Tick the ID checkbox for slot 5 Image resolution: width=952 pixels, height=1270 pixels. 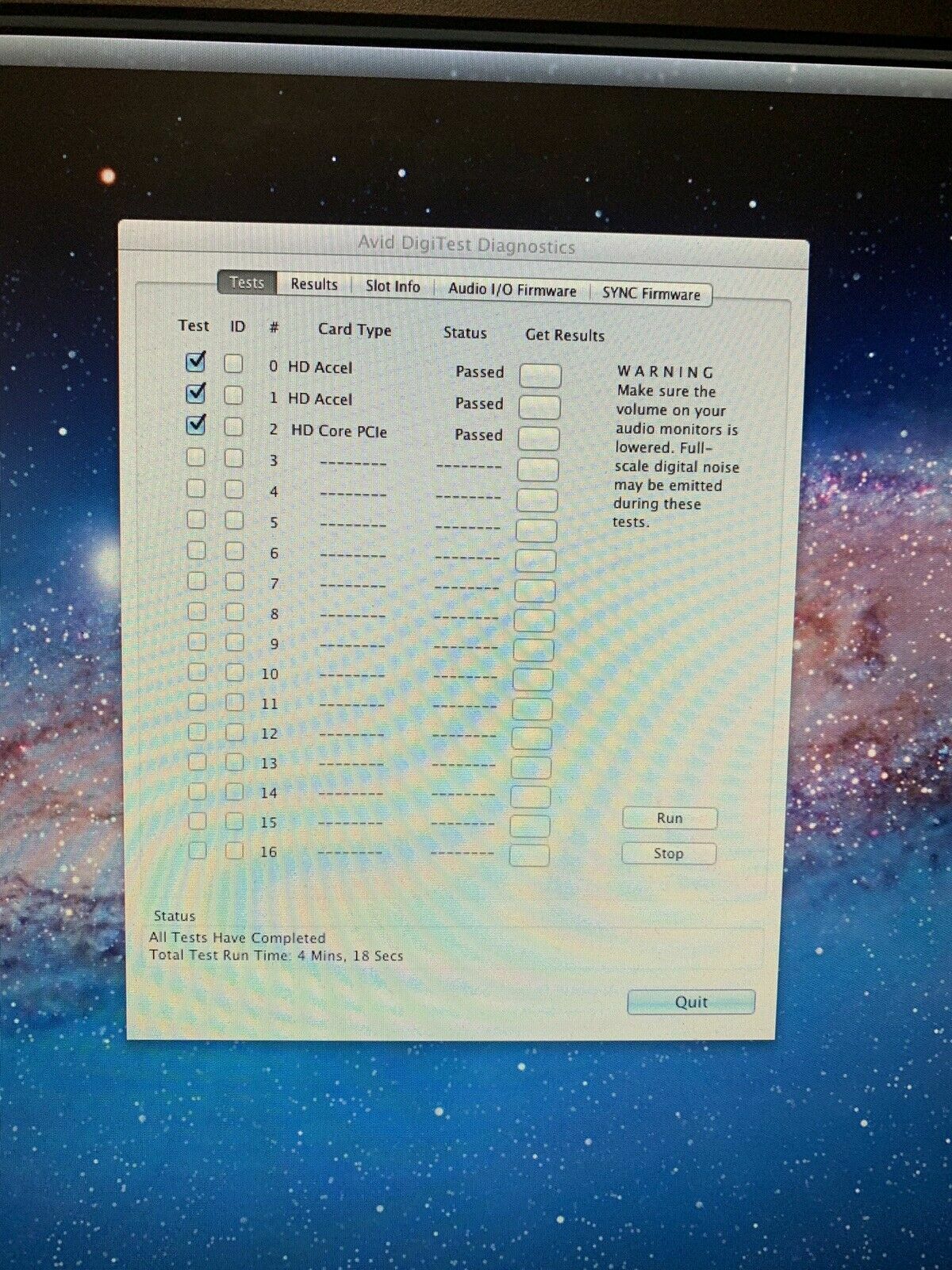(234, 520)
